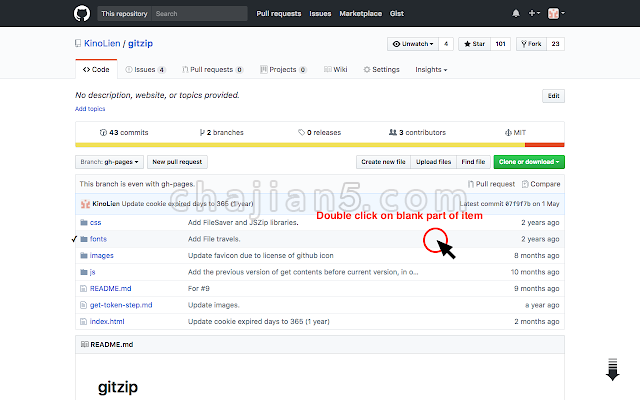Open commit message 'For #9'

(199, 289)
